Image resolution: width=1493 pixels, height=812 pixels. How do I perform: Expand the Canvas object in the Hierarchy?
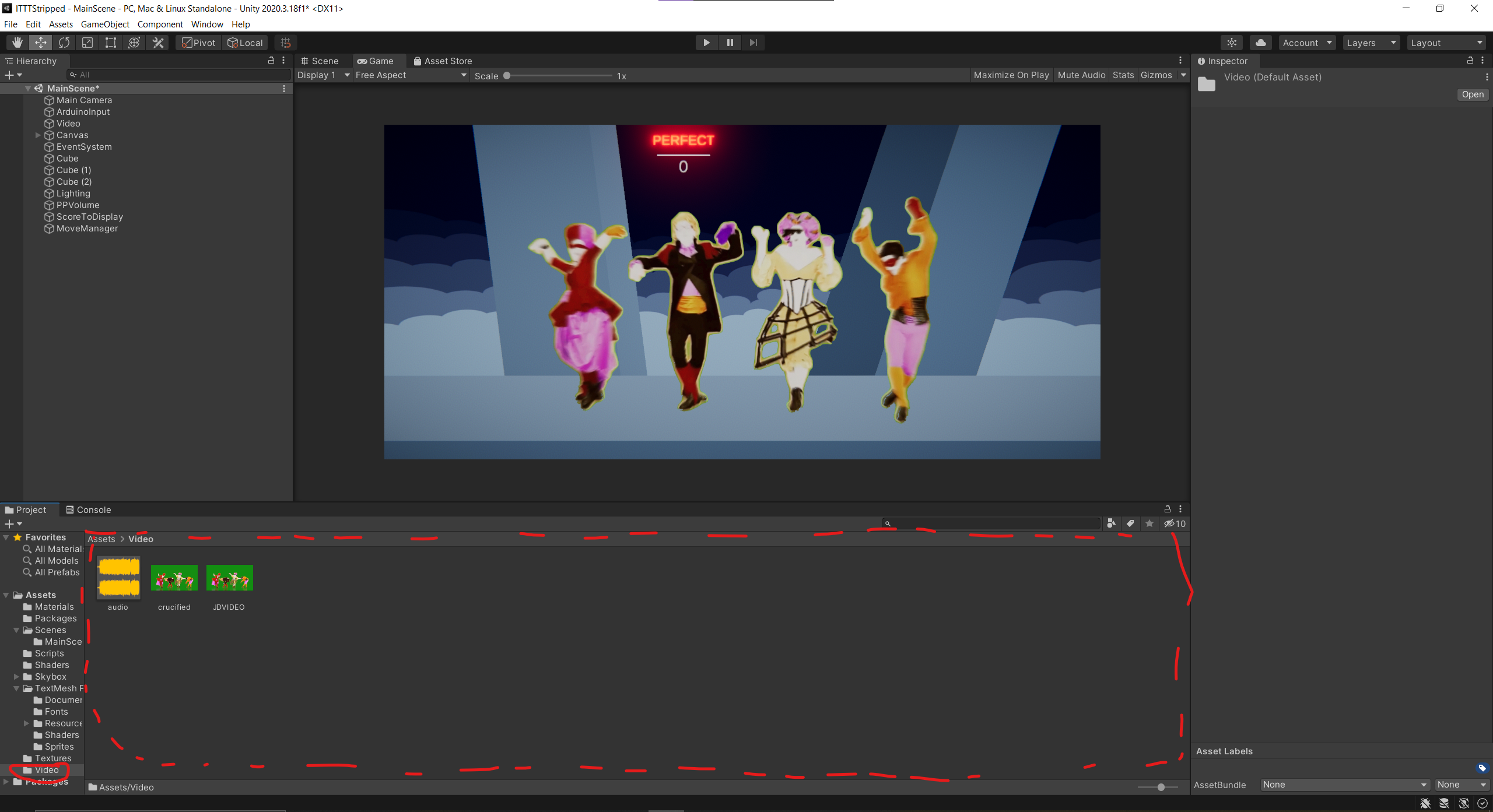click(37, 135)
